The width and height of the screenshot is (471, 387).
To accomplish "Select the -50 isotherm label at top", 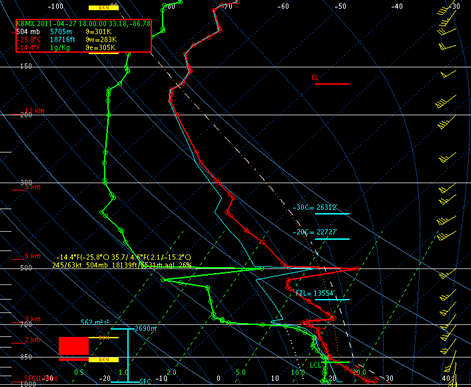I will coord(340,6).
